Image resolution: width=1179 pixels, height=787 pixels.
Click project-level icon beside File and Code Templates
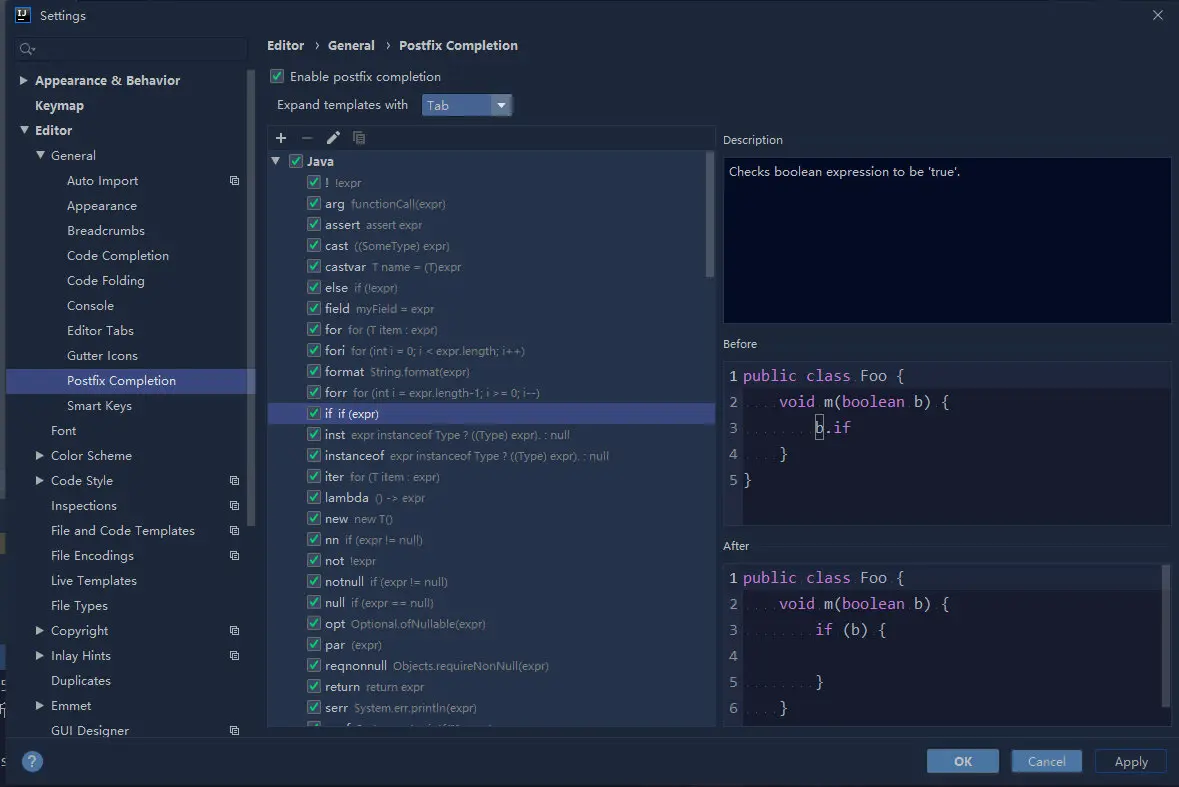(235, 531)
